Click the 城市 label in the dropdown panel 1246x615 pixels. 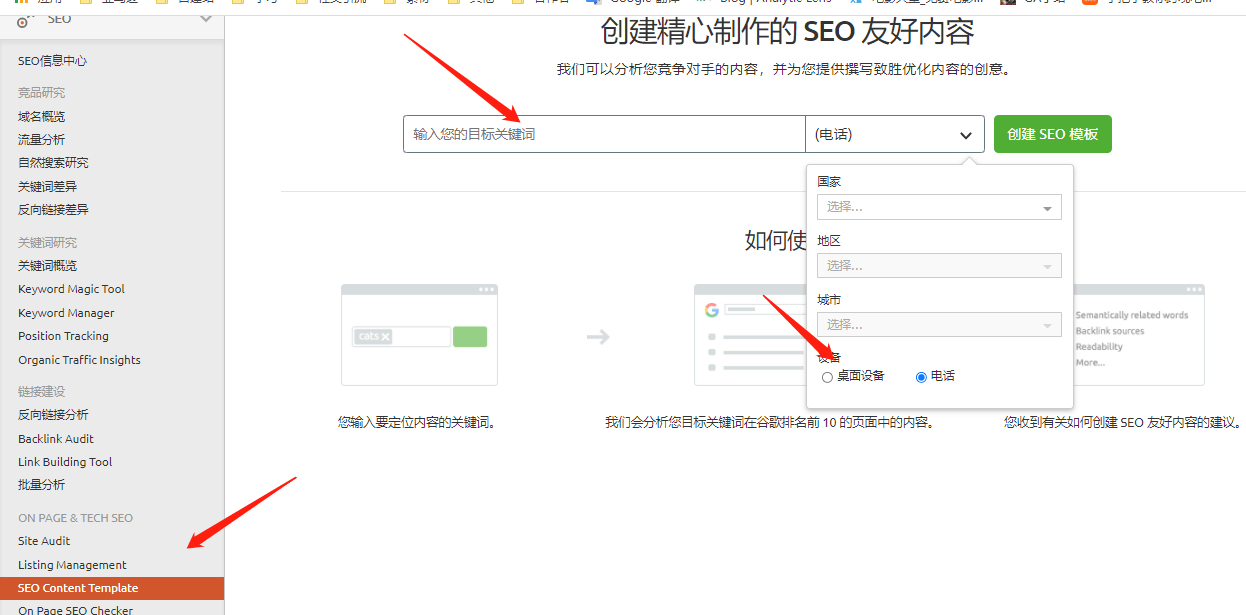pyautogui.click(x=829, y=300)
